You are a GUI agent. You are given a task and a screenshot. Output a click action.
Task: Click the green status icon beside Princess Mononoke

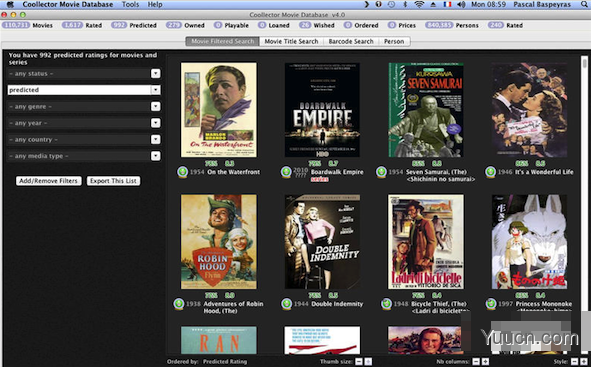coord(491,304)
